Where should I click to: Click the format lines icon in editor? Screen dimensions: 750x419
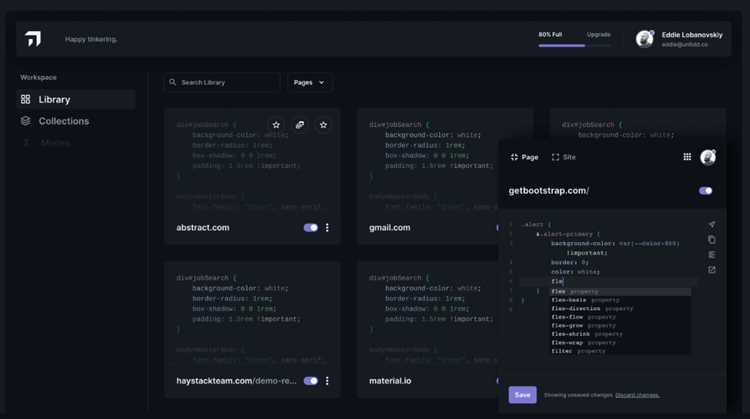coord(712,255)
